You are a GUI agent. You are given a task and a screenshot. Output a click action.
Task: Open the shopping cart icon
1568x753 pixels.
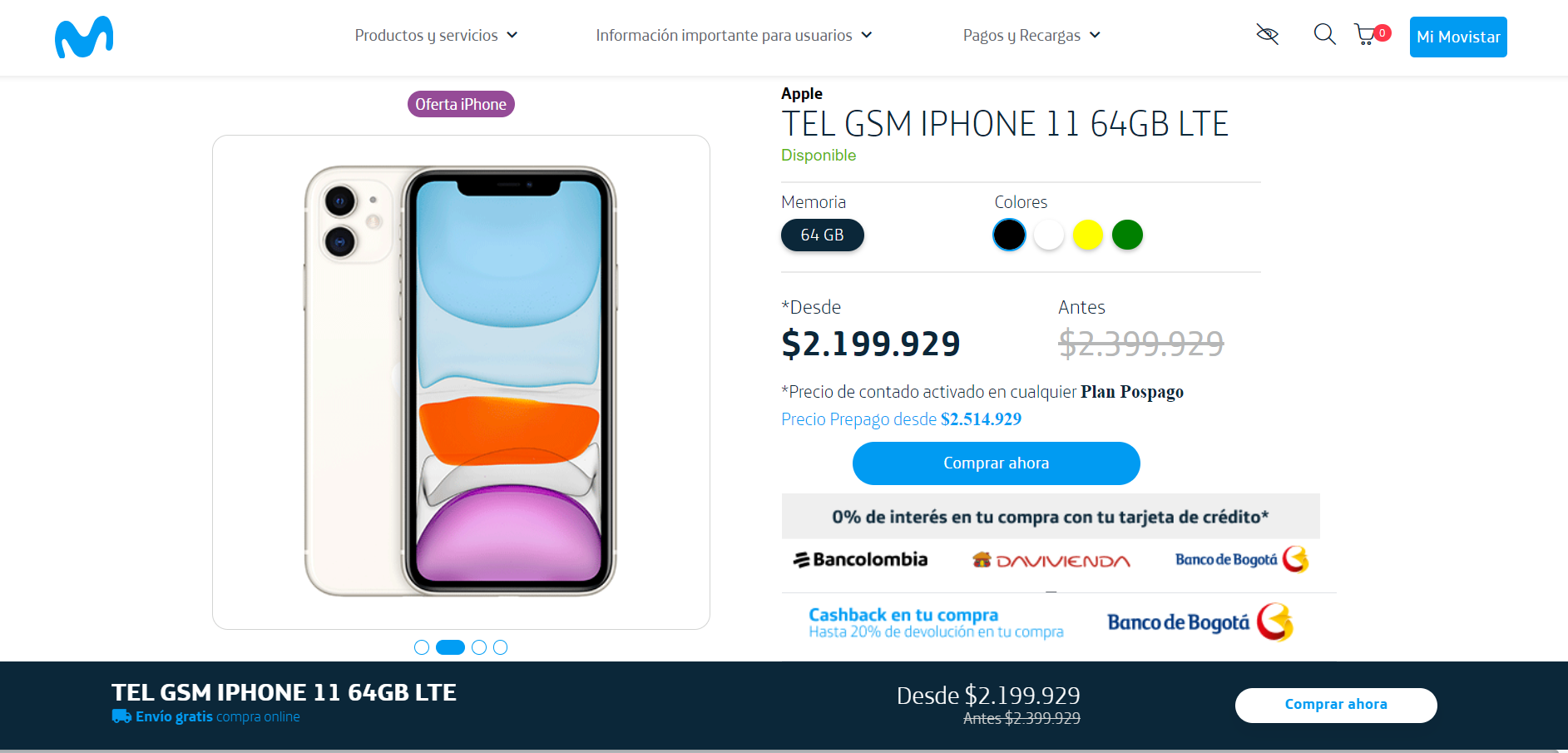1366,35
